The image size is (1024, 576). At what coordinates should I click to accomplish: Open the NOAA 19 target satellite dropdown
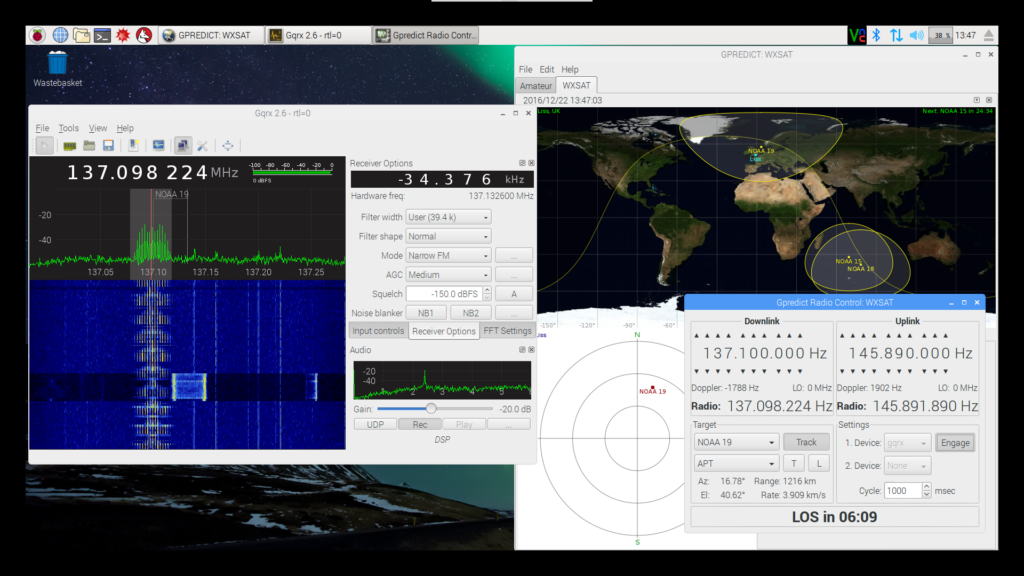click(x=735, y=442)
